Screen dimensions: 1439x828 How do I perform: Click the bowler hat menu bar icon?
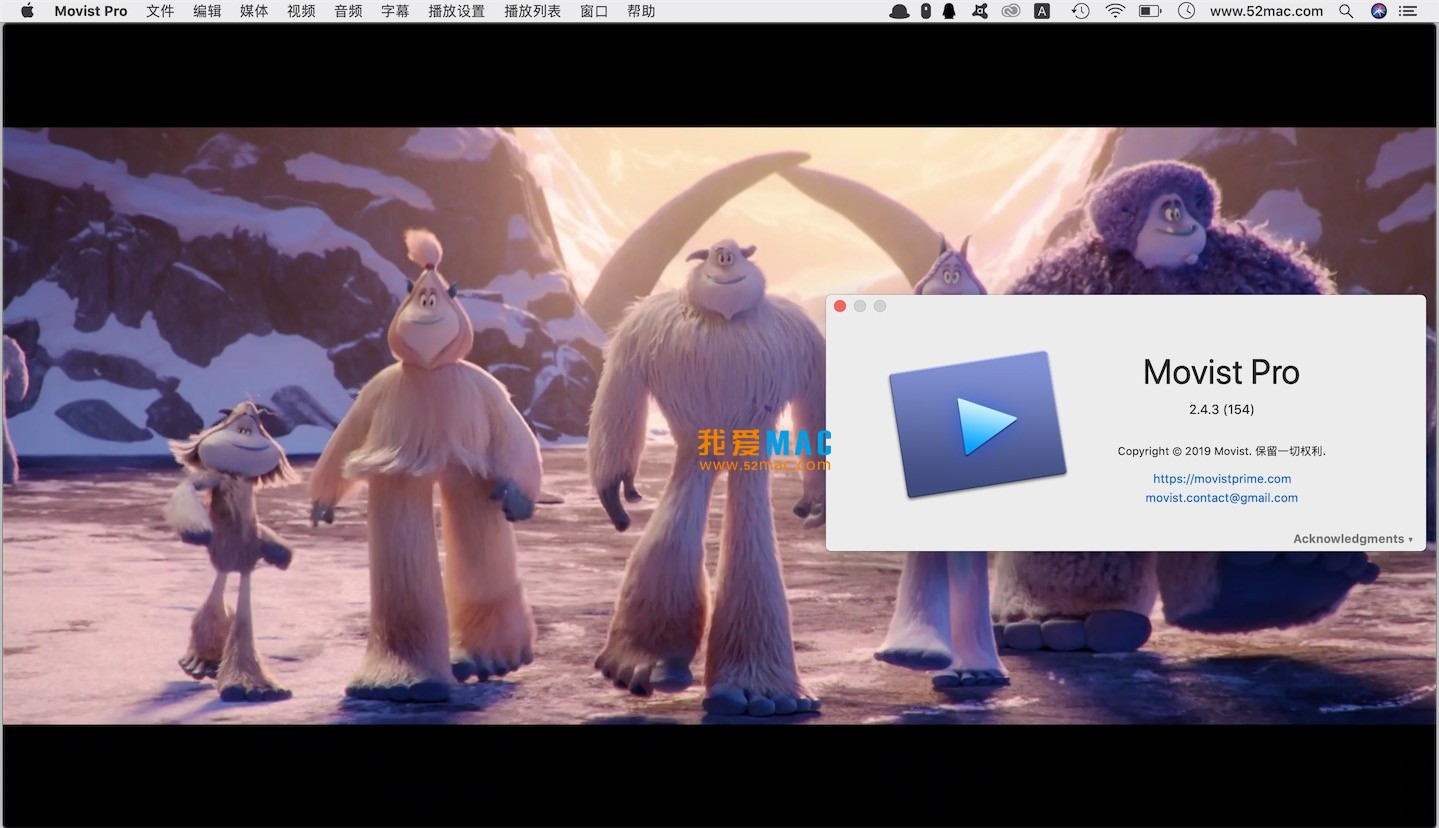coord(899,11)
